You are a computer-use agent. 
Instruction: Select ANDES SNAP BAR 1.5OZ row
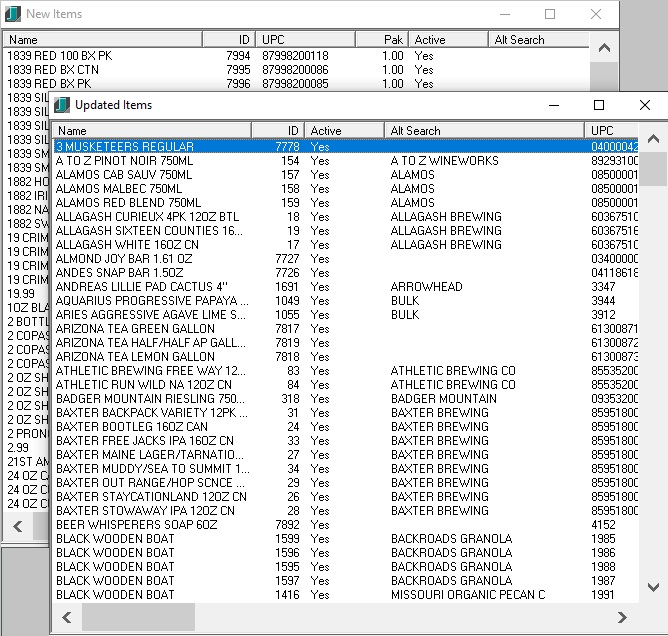(346, 273)
